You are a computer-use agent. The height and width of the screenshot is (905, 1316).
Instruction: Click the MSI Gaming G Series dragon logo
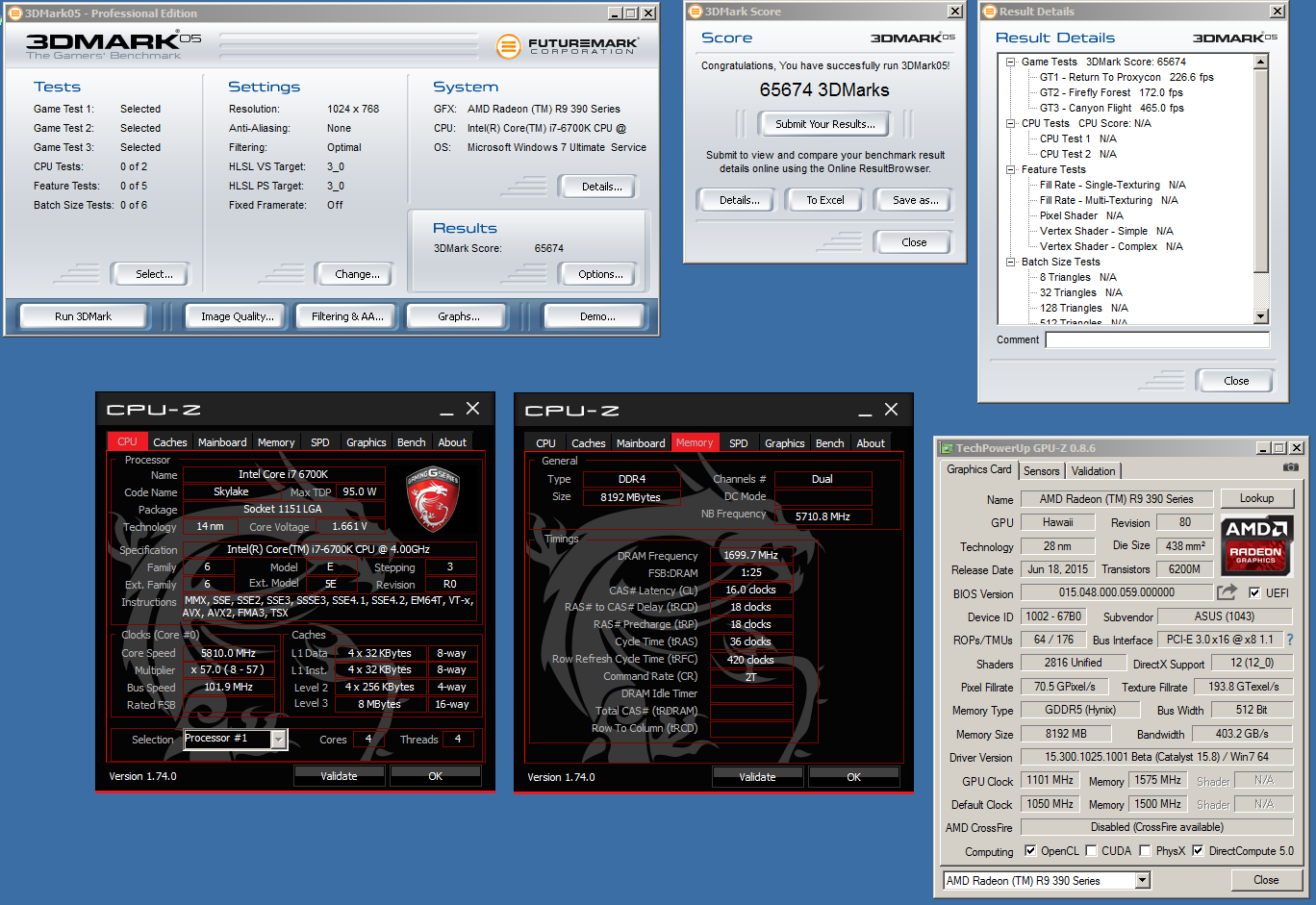point(432,498)
